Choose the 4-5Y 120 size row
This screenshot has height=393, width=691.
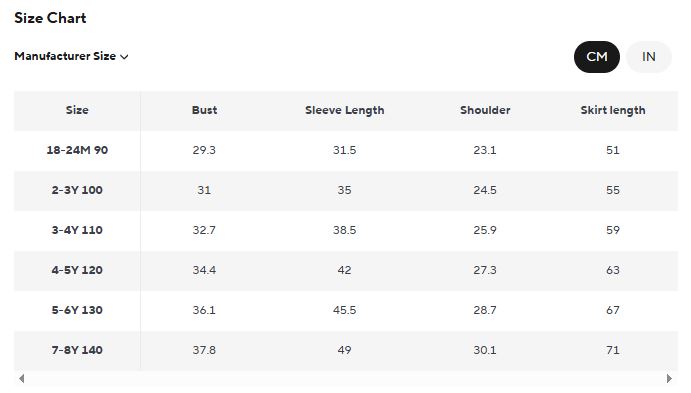click(346, 271)
